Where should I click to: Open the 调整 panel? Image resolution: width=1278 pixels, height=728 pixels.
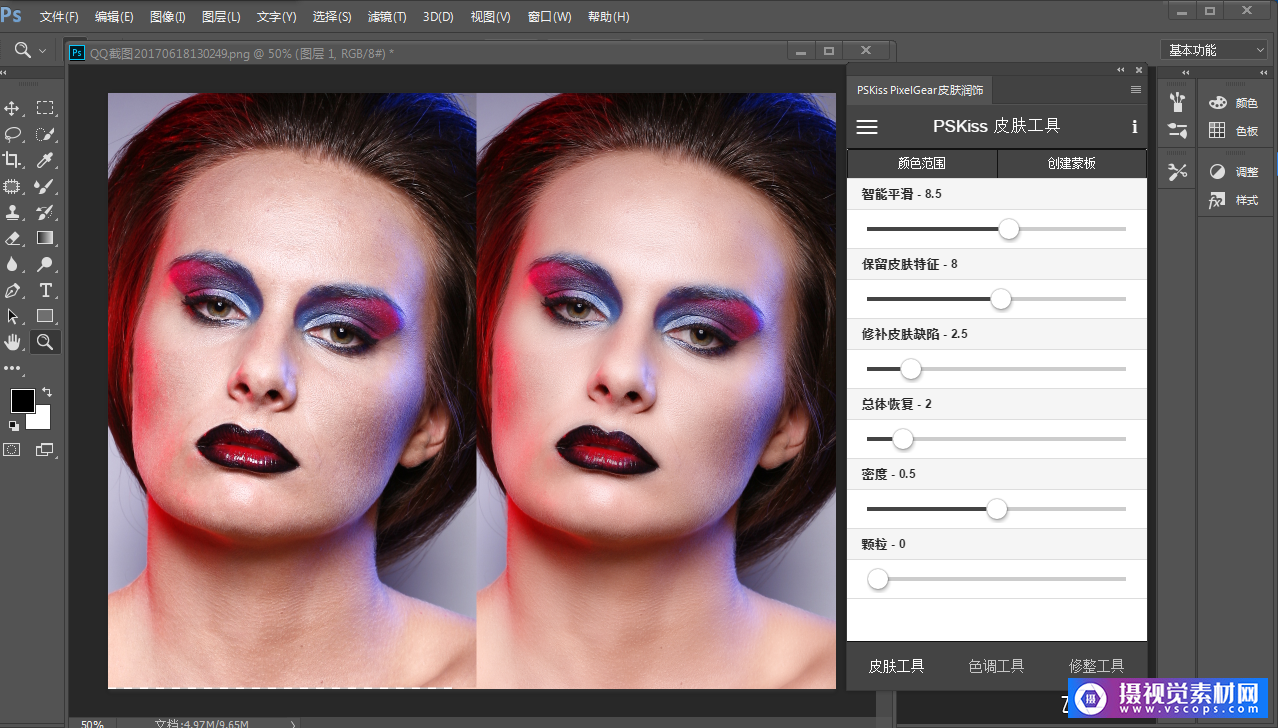(1234, 172)
